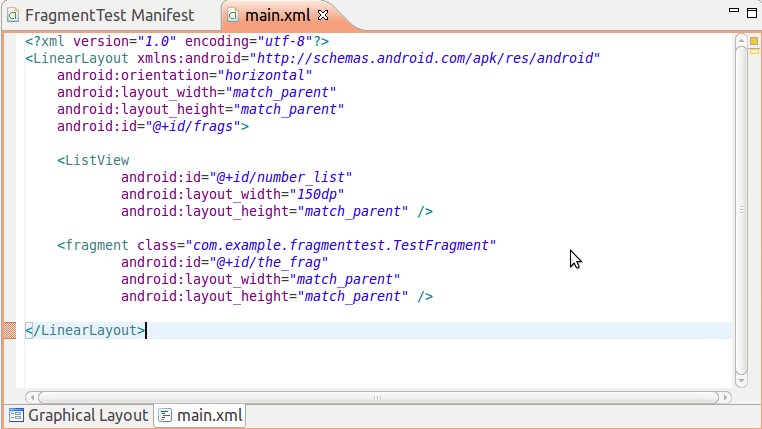Minimize the editor pane
Screen dimensions: 762x429
click(x=734, y=10)
